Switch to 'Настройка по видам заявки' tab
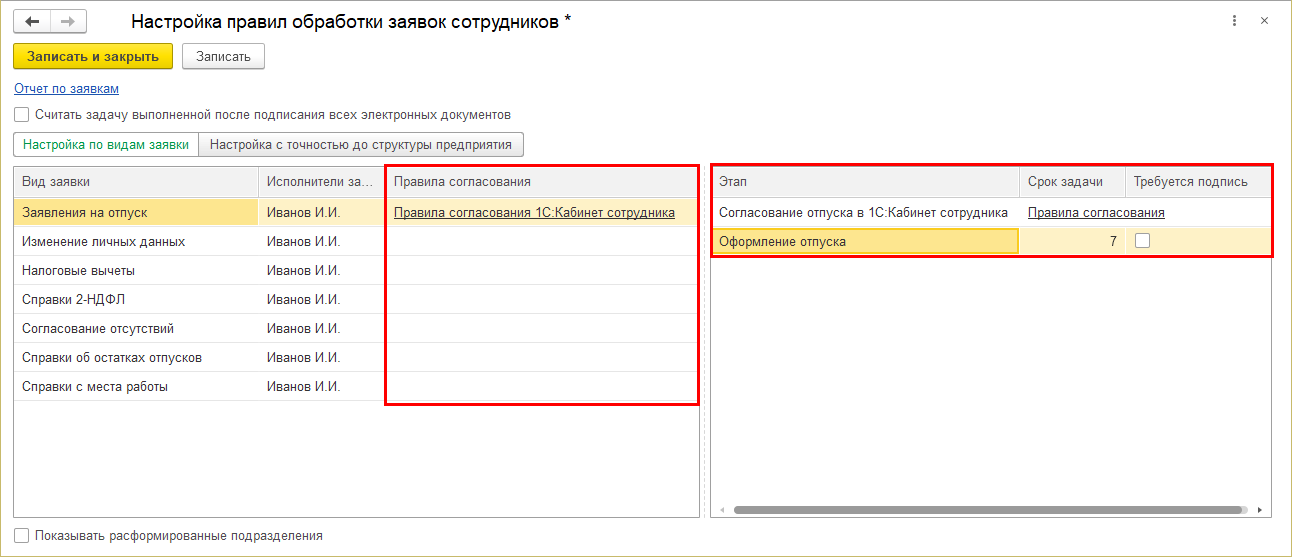The image size is (1292, 557). click(106, 144)
